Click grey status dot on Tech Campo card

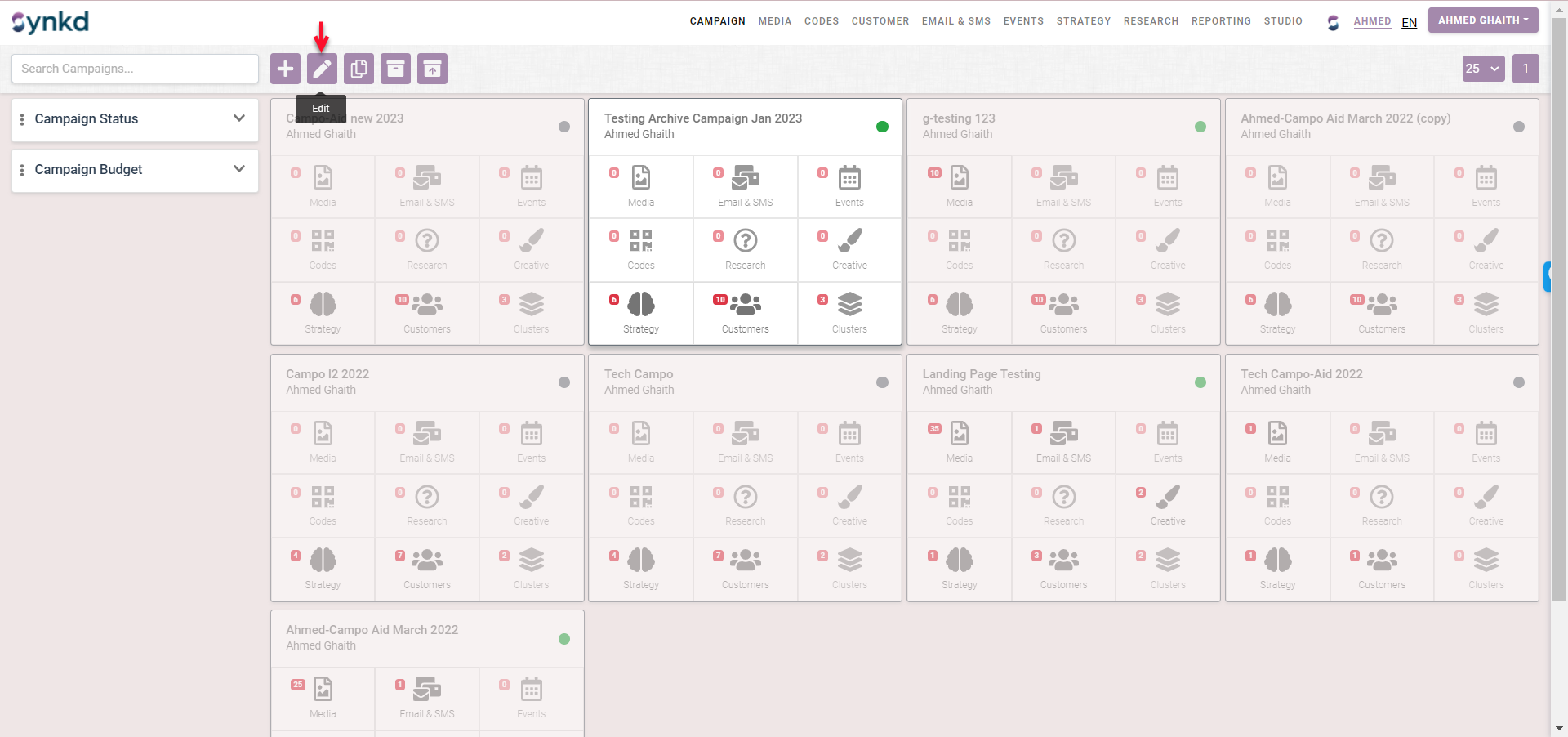point(882,382)
